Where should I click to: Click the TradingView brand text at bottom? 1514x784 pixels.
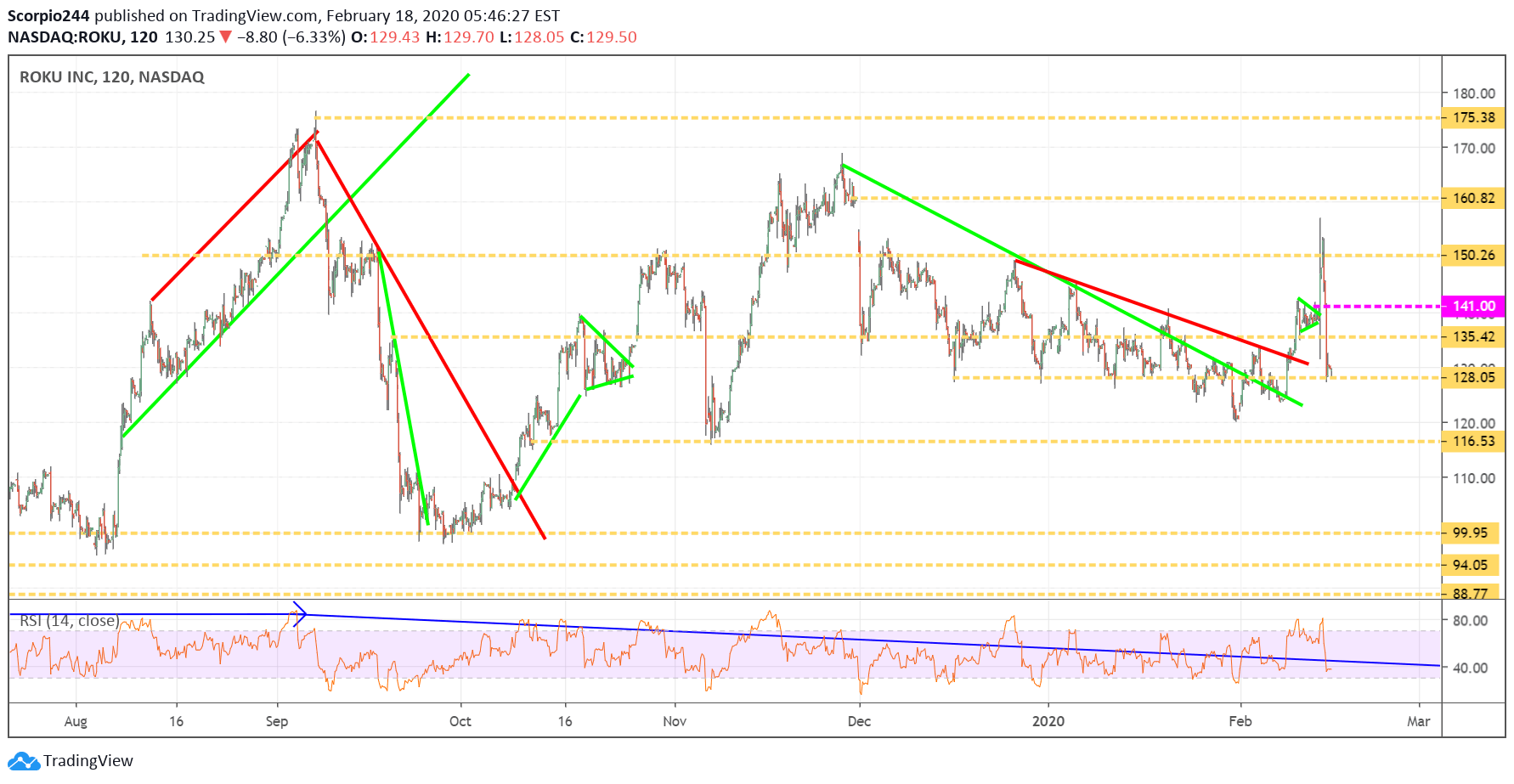(x=88, y=761)
